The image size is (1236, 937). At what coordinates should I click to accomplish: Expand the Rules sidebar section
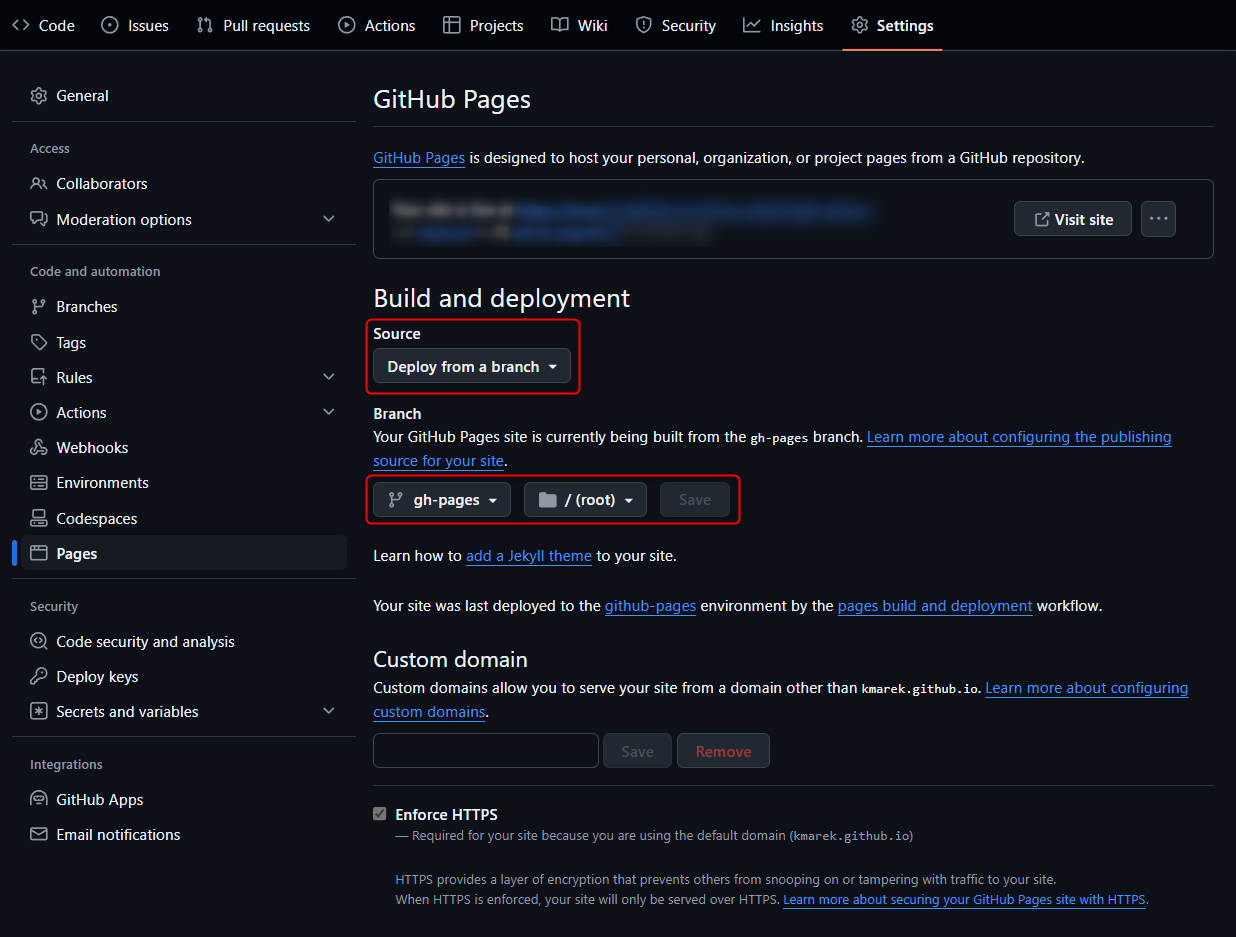pyautogui.click(x=329, y=377)
